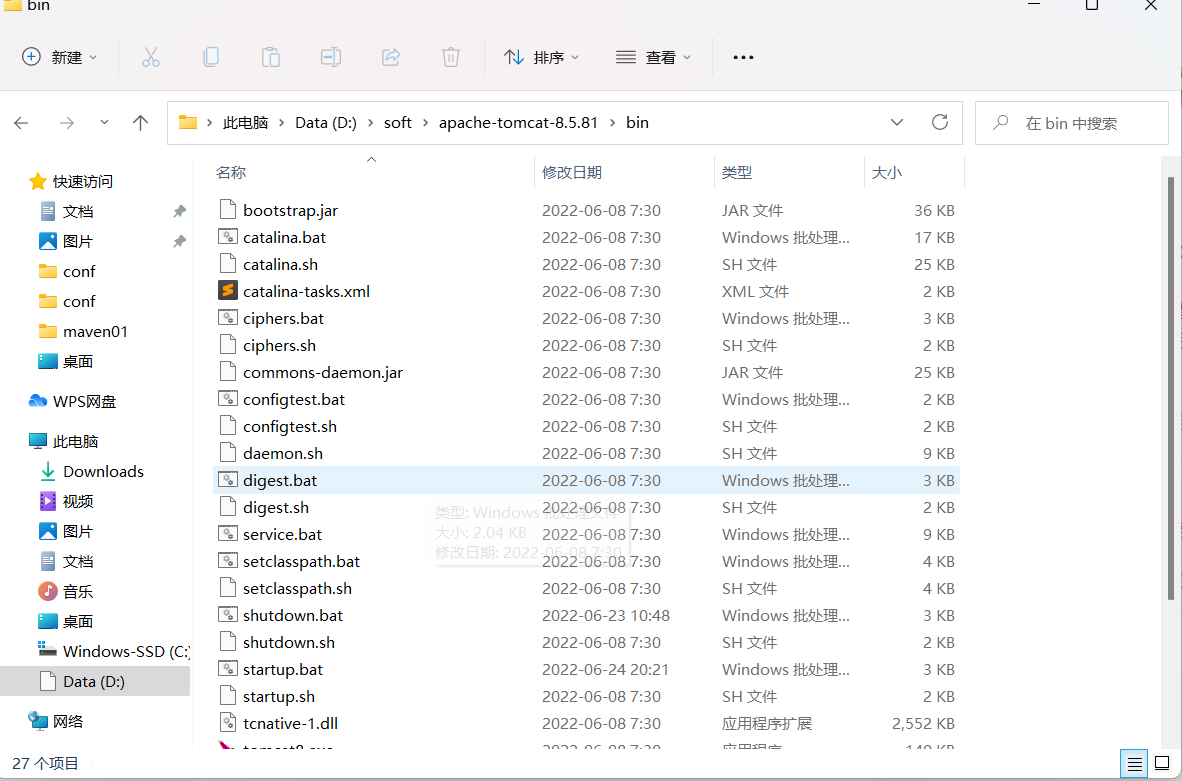Image resolution: width=1182 pixels, height=781 pixels.
Task: Click the Rename icon in toolbar
Action: point(331,57)
